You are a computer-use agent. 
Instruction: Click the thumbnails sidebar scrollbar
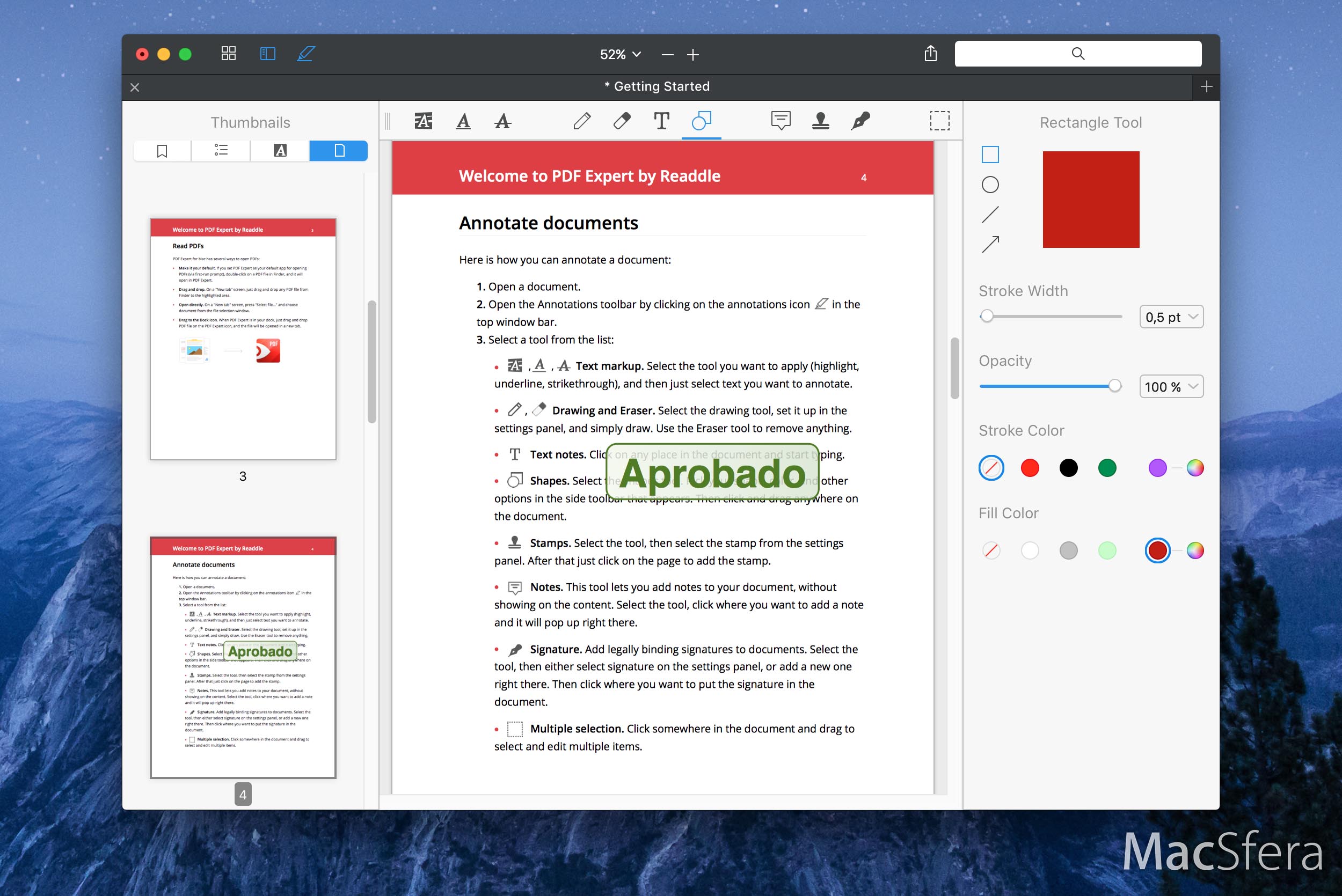pyautogui.click(x=372, y=361)
